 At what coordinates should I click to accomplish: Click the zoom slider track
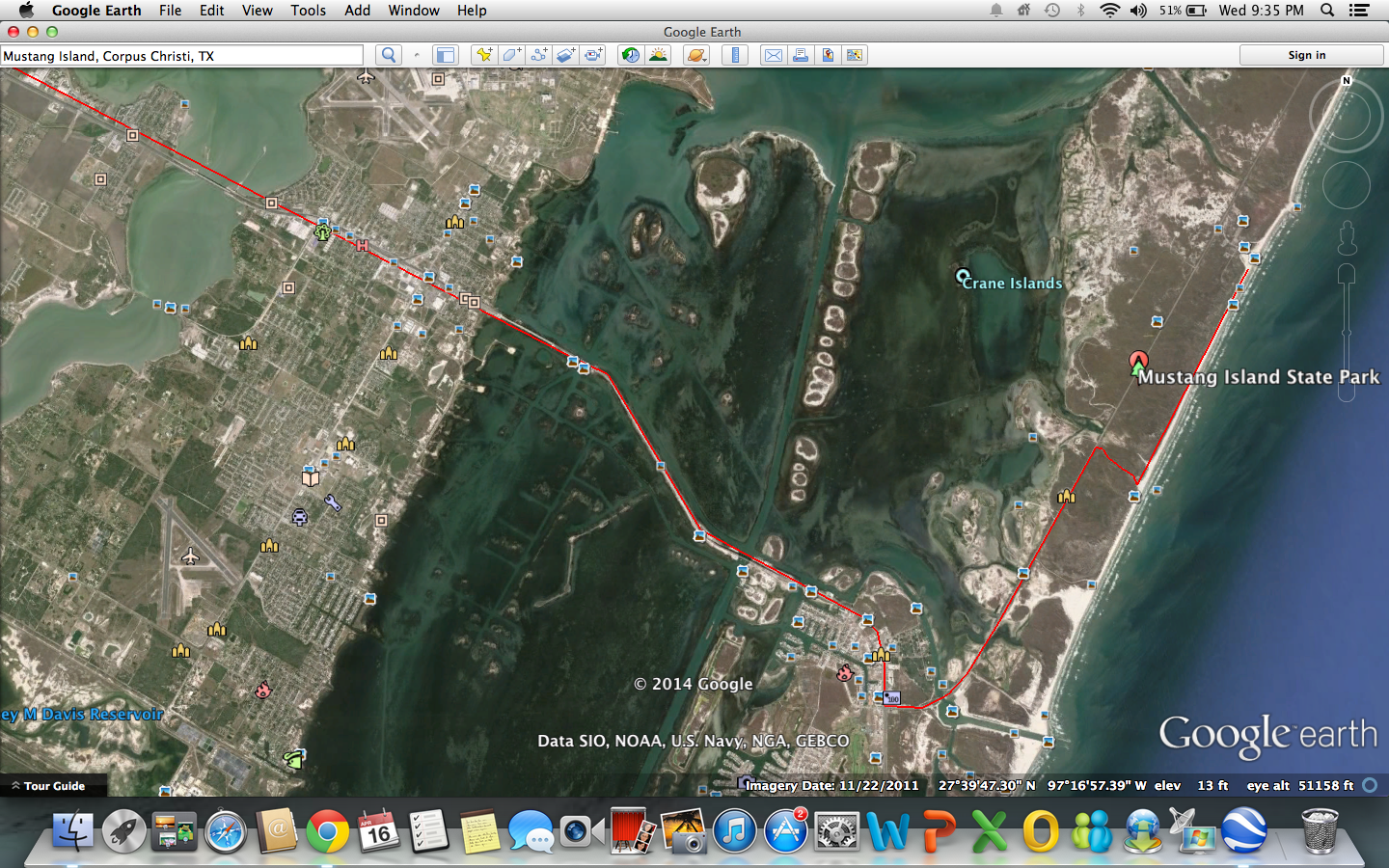[1347, 333]
